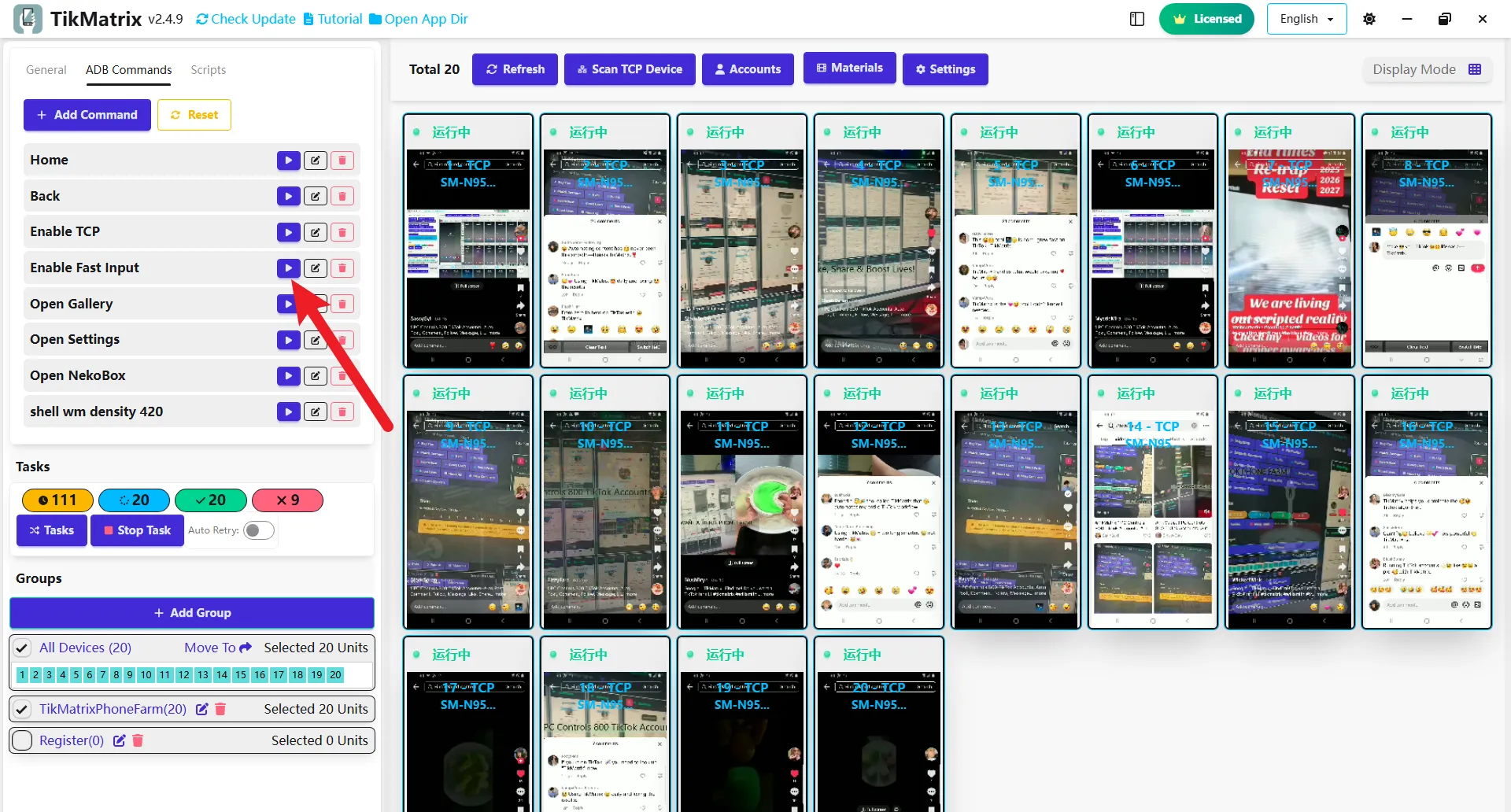Run the Enable Fast Input command
1511x812 pixels.
(x=288, y=268)
